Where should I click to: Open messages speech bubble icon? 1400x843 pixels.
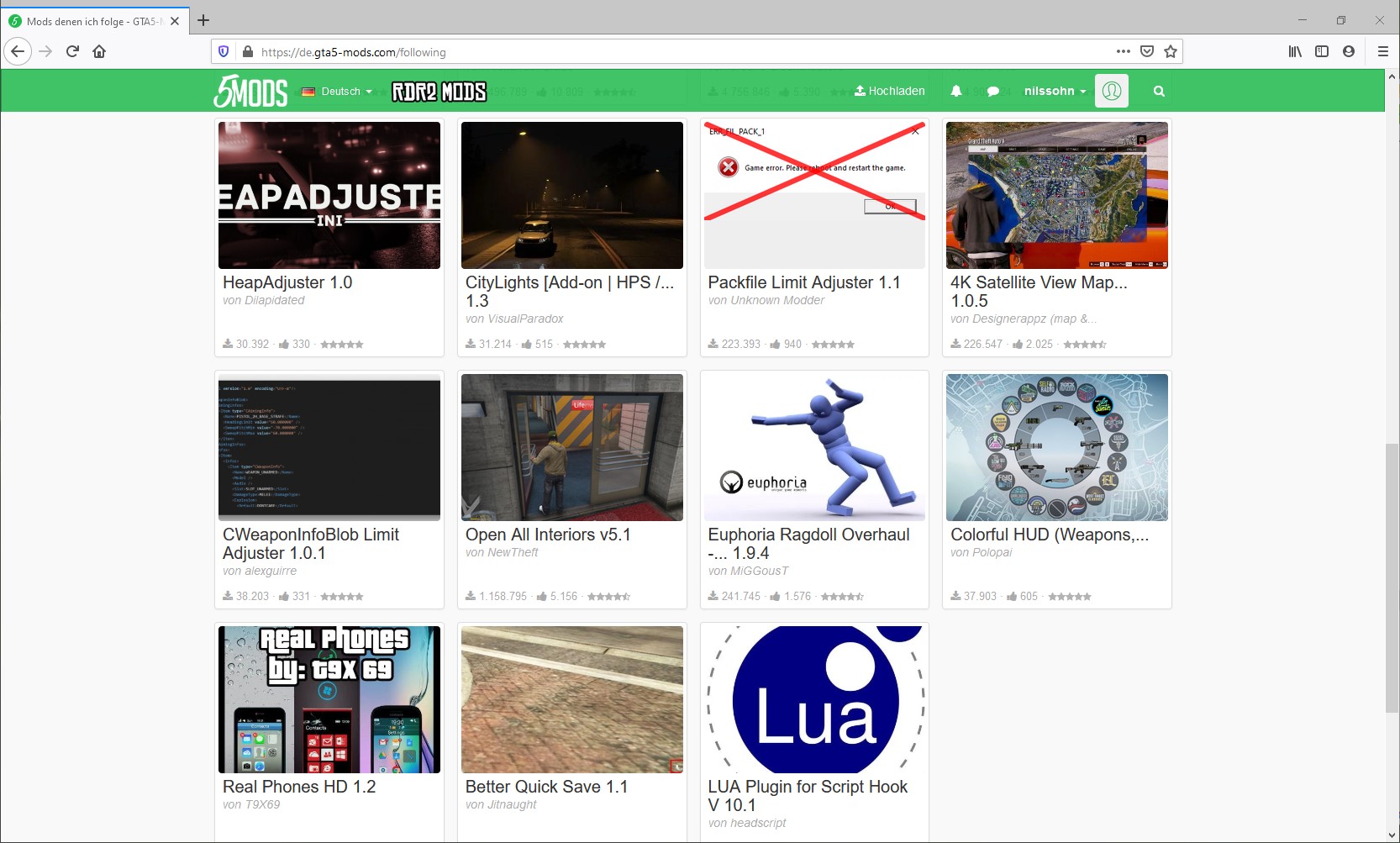tap(993, 92)
